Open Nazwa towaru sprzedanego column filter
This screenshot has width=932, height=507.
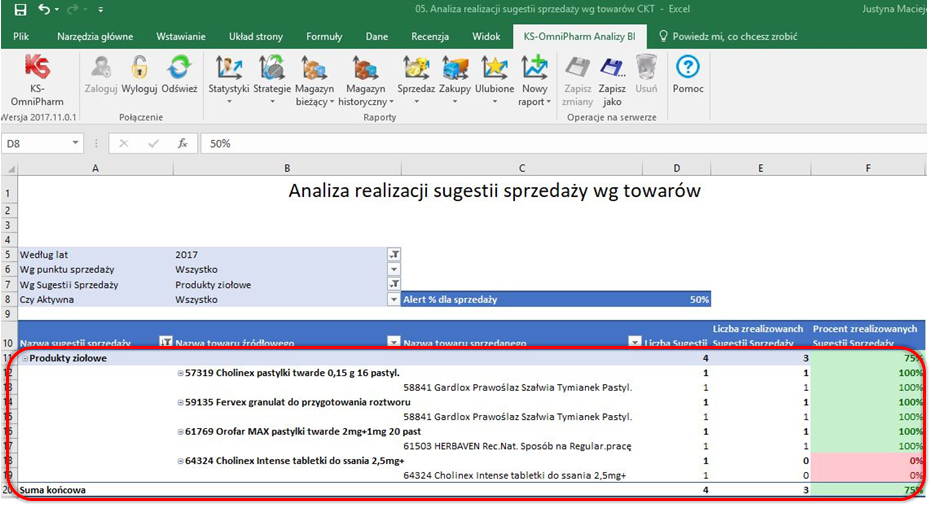(635, 342)
